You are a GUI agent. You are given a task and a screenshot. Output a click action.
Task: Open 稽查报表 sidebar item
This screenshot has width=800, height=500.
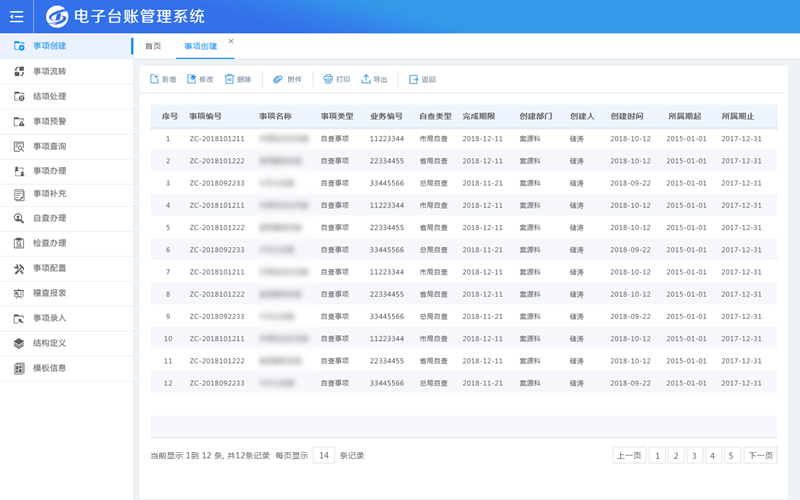49,294
